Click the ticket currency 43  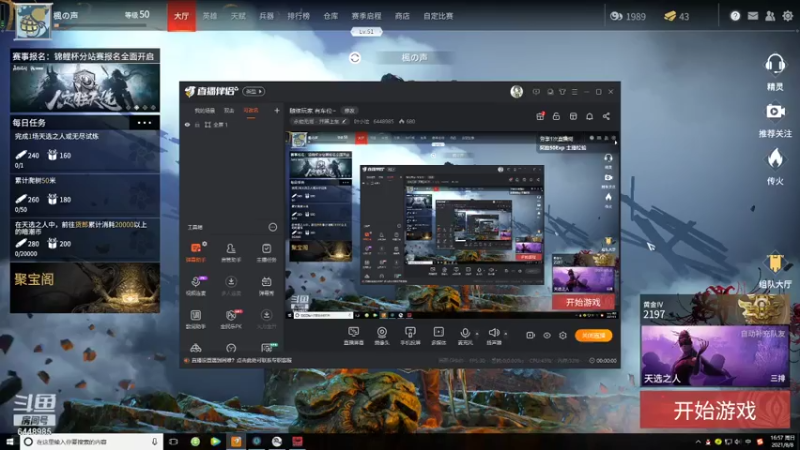pos(677,16)
